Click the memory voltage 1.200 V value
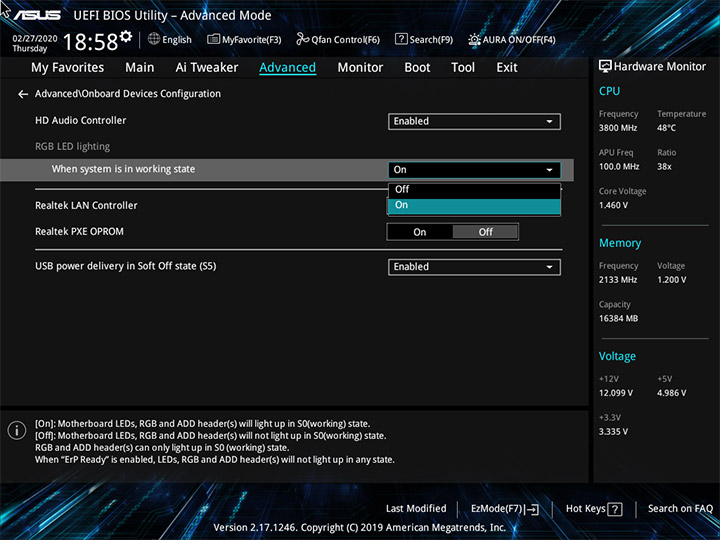Viewport: 720px width, 540px height. [671, 280]
